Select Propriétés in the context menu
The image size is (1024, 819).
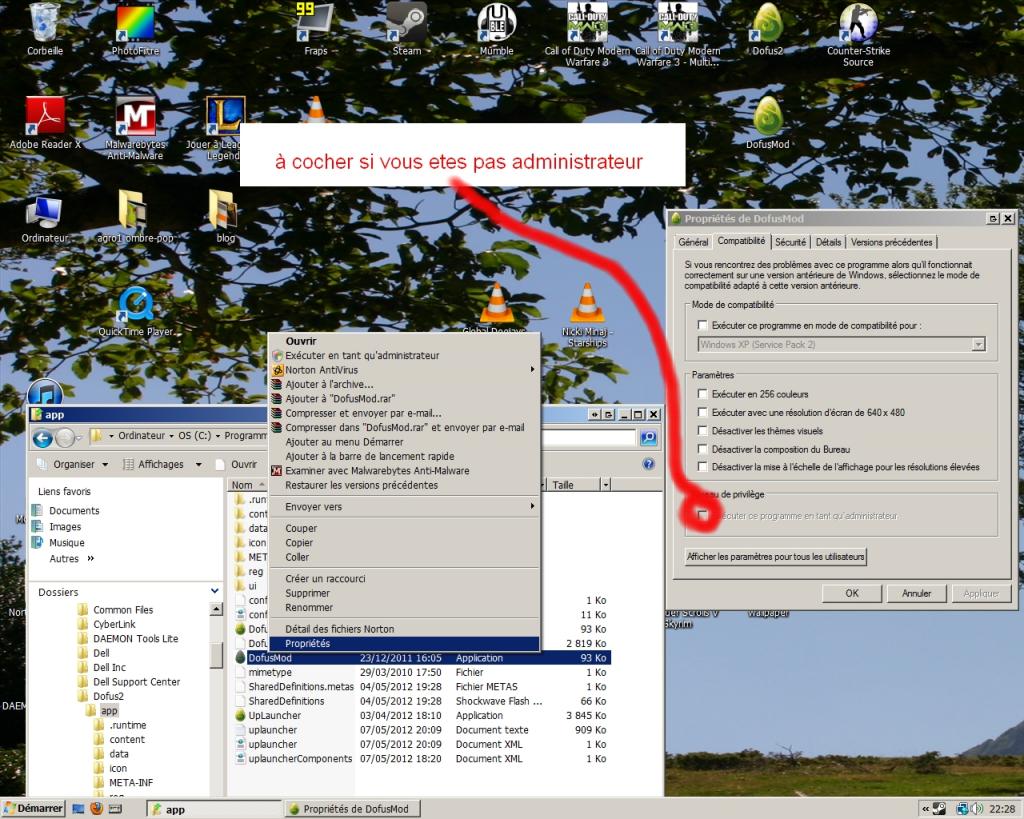[404, 643]
